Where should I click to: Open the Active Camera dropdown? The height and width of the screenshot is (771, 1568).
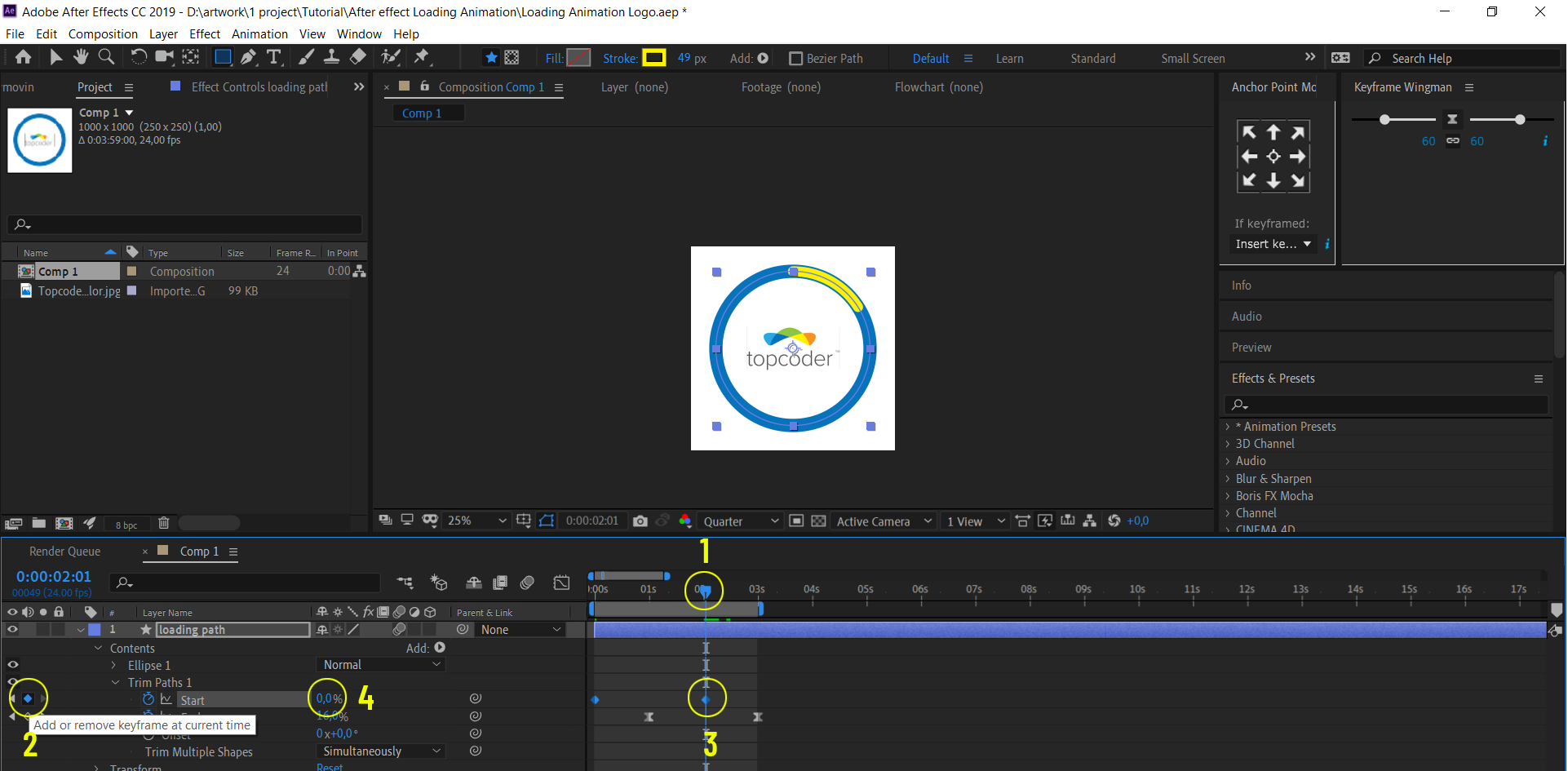click(884, 521)
